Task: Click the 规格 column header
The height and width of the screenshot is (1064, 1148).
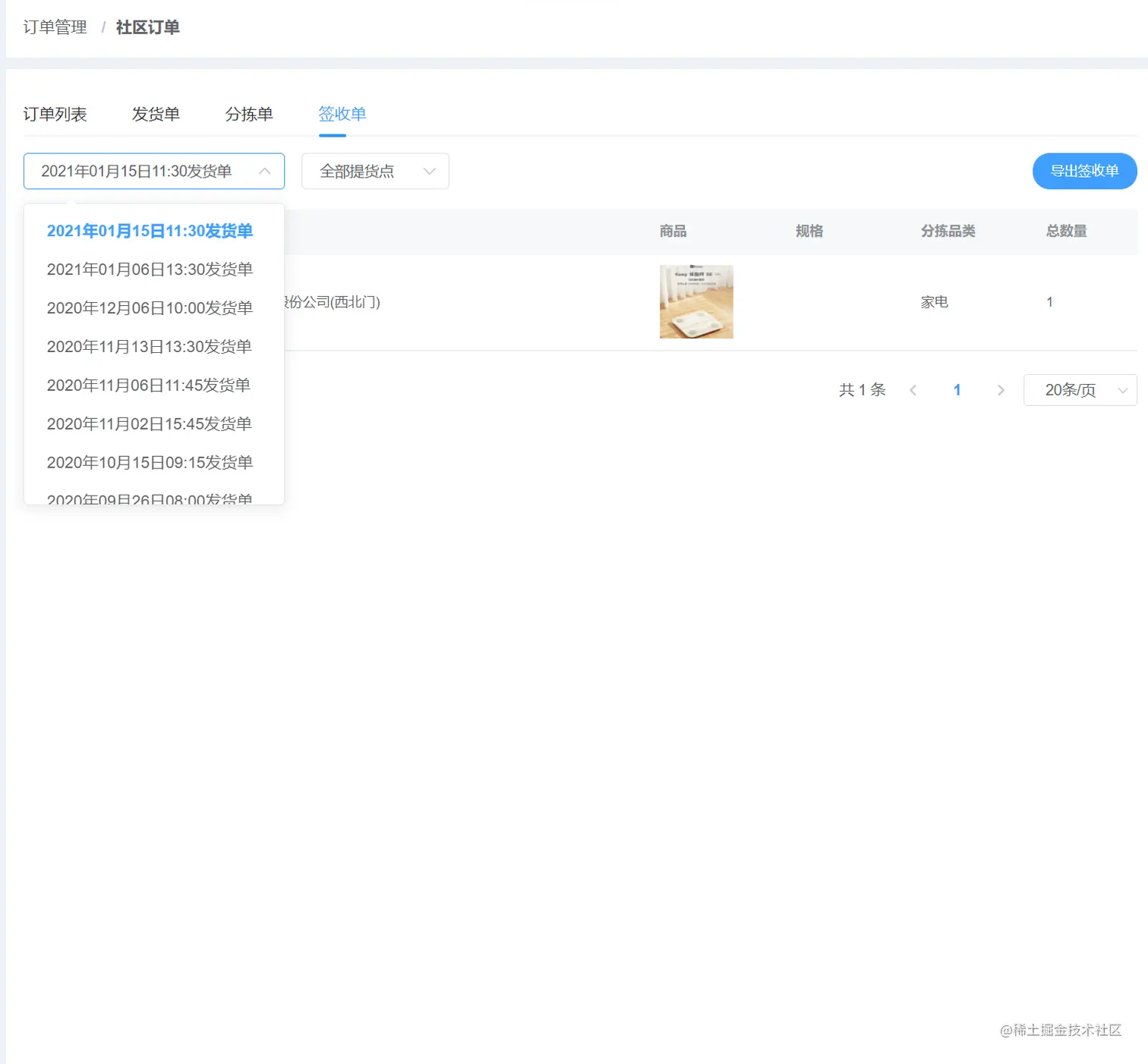Action: [809, 231]
